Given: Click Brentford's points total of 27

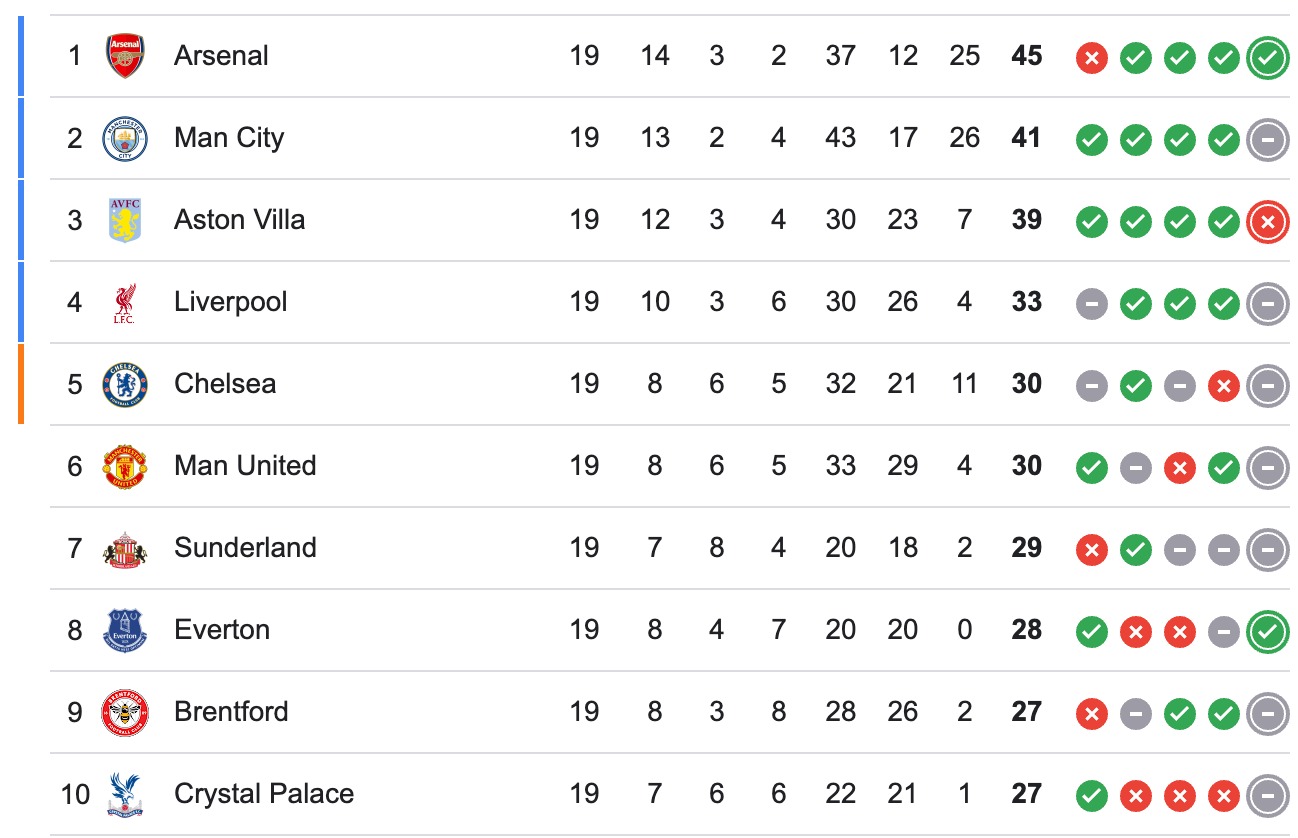Looking at the screenshot, I should coord(1025,712).
